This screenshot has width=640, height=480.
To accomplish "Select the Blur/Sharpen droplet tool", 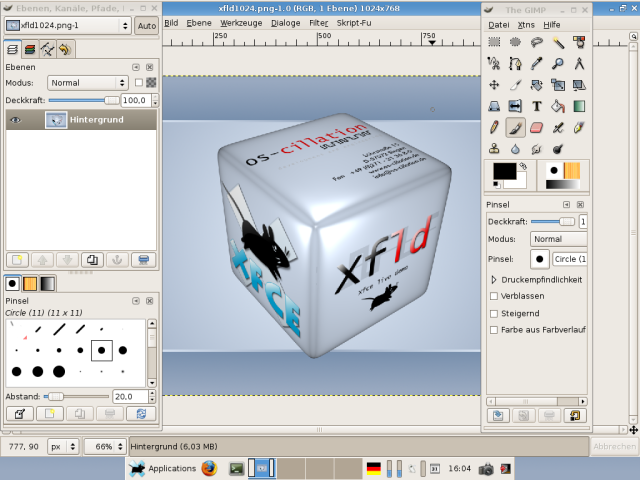I will (515, 149).
